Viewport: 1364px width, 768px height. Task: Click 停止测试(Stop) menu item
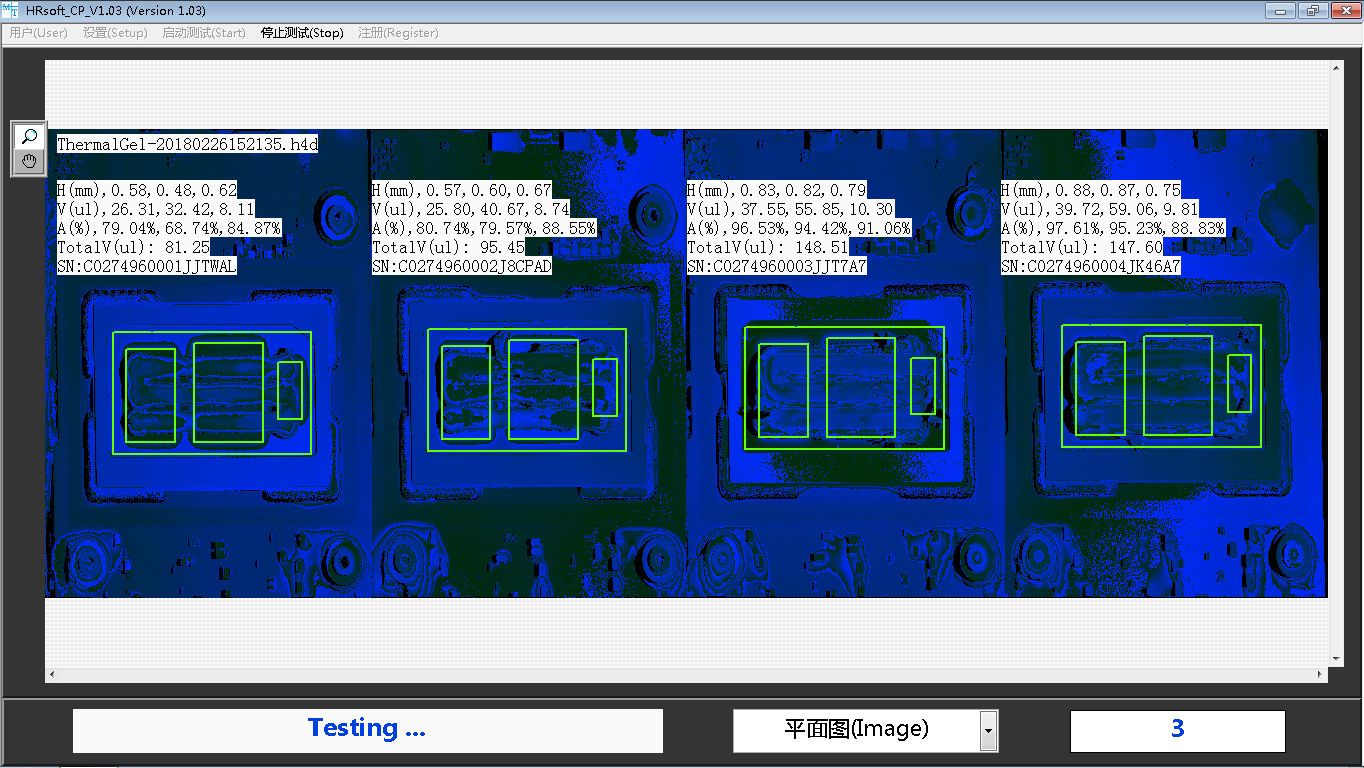point(302,33)
